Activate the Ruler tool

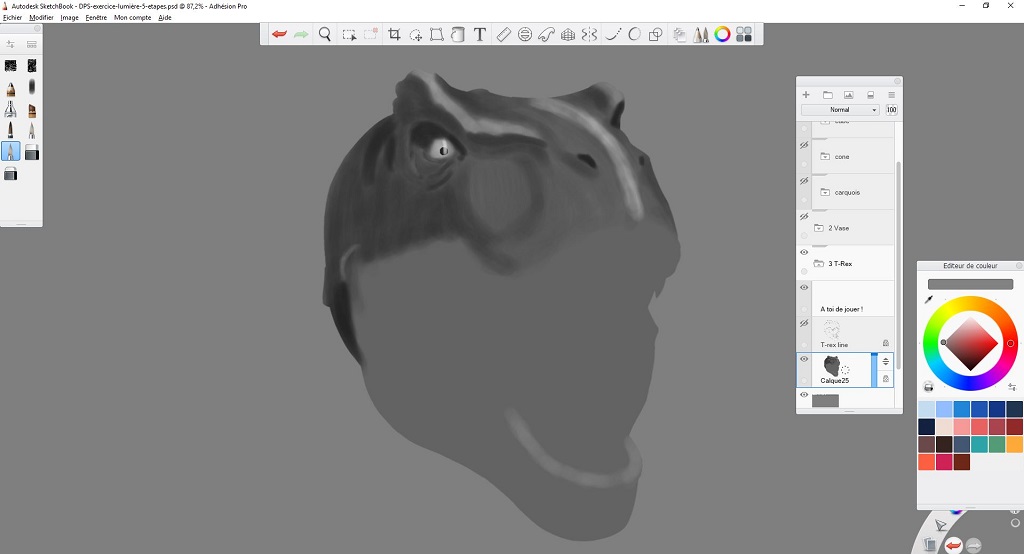click(503, 34)
